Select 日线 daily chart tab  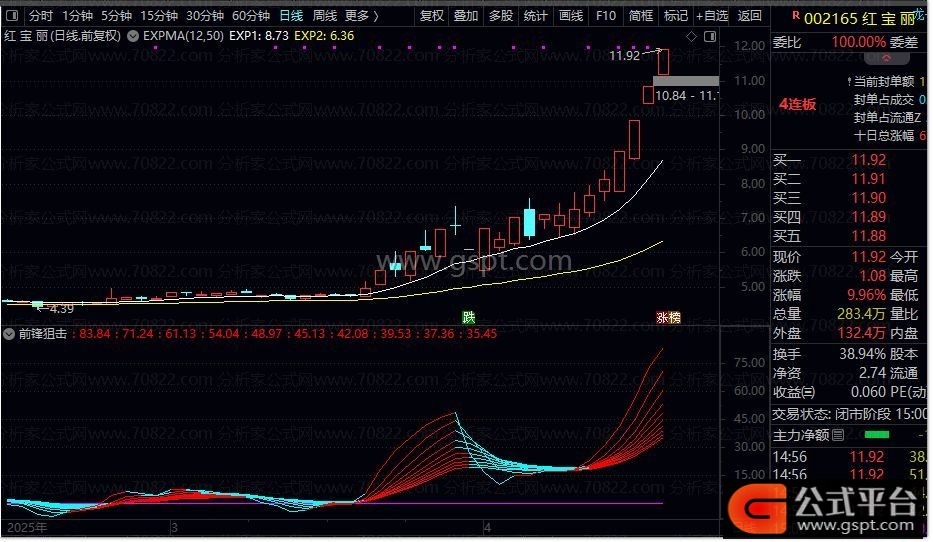tap(291, 16)
